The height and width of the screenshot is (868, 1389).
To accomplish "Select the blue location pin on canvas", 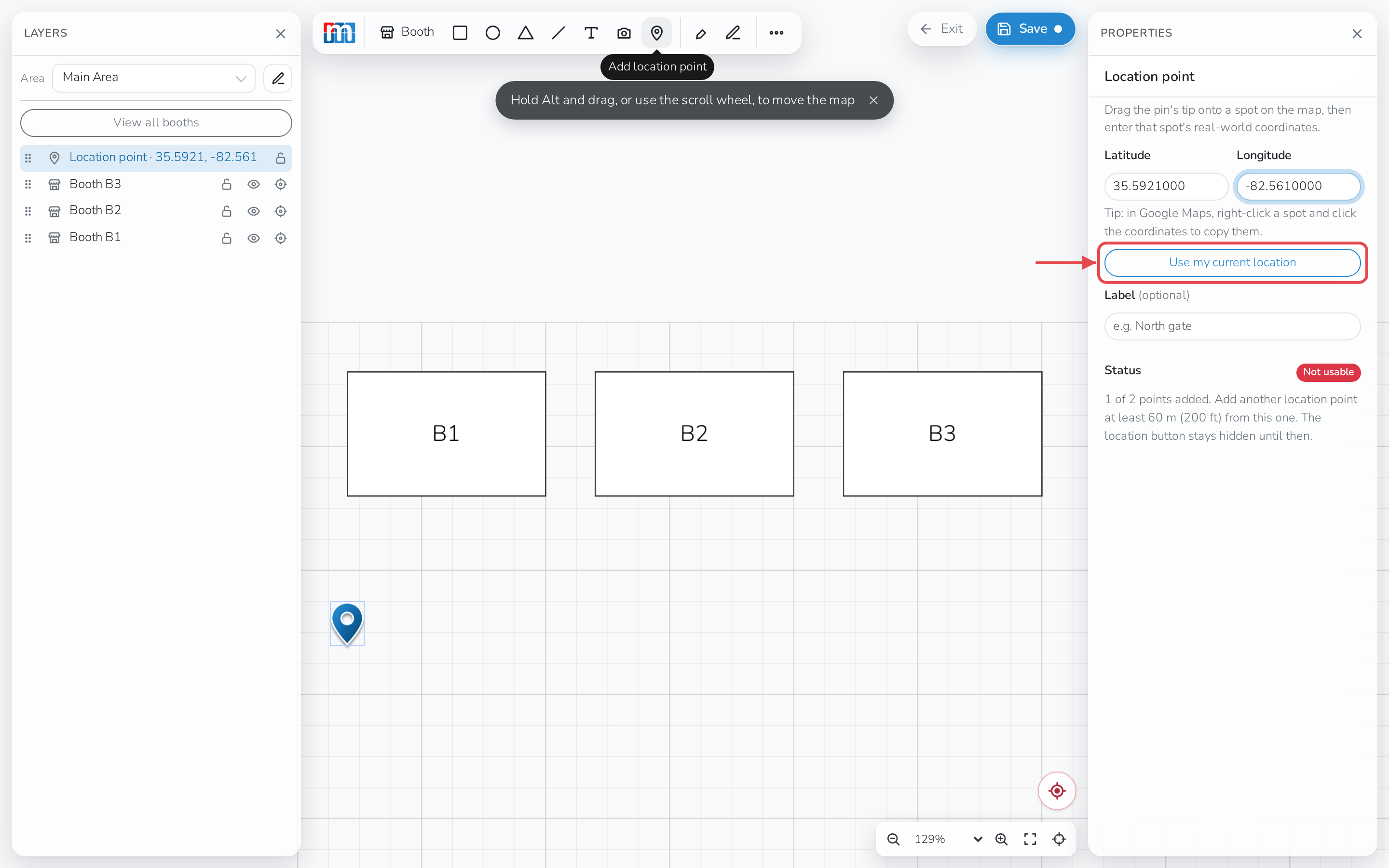I will pyautogui.click(x=347, y=624).
